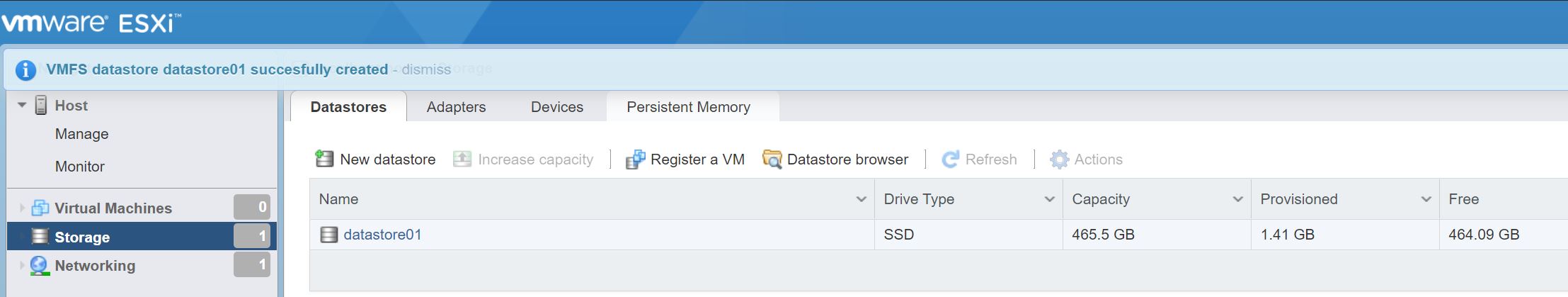Image resolution: width=1568 pixels, height=297 pixels.
Task: Open the Name column dropdown arrow
Action: tap(862, 199)
